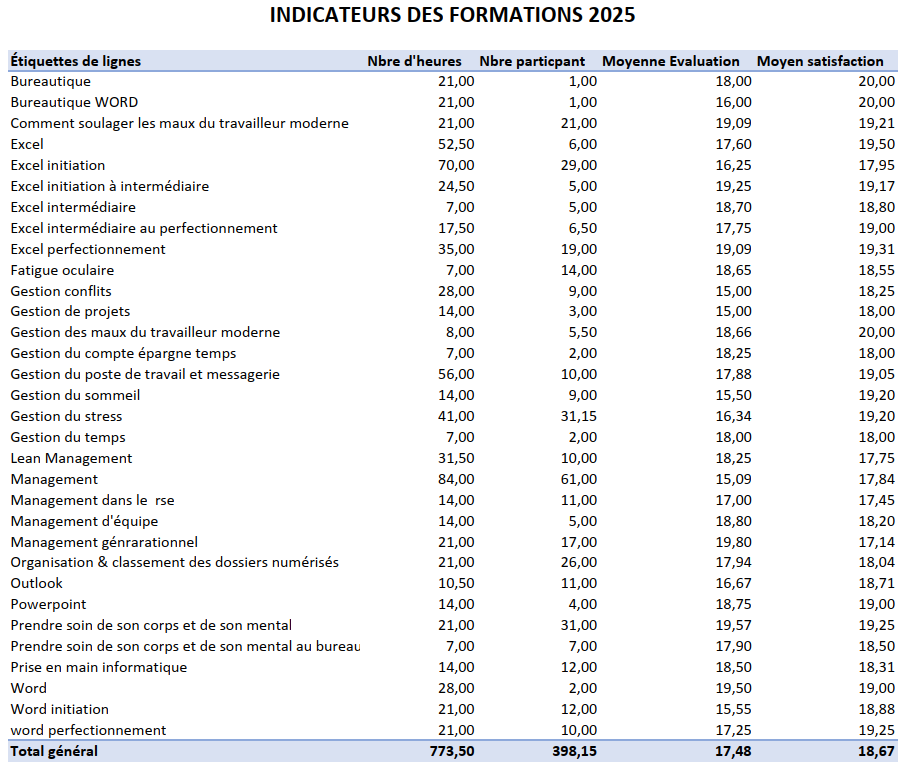Click the 'Lean Management' row label
Screen dimensions: 909x769
71,458
